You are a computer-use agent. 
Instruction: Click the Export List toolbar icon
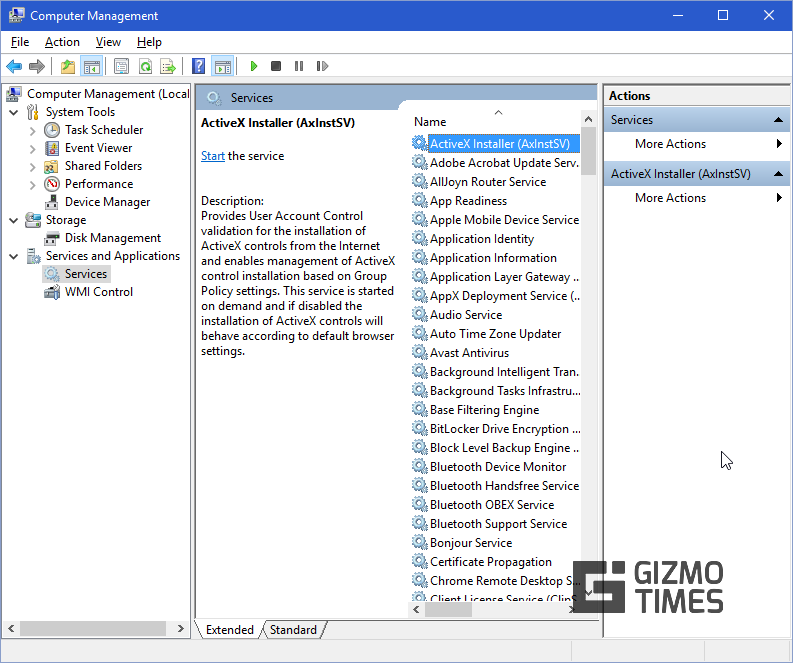pyautogui.click(x=168, y=66)
